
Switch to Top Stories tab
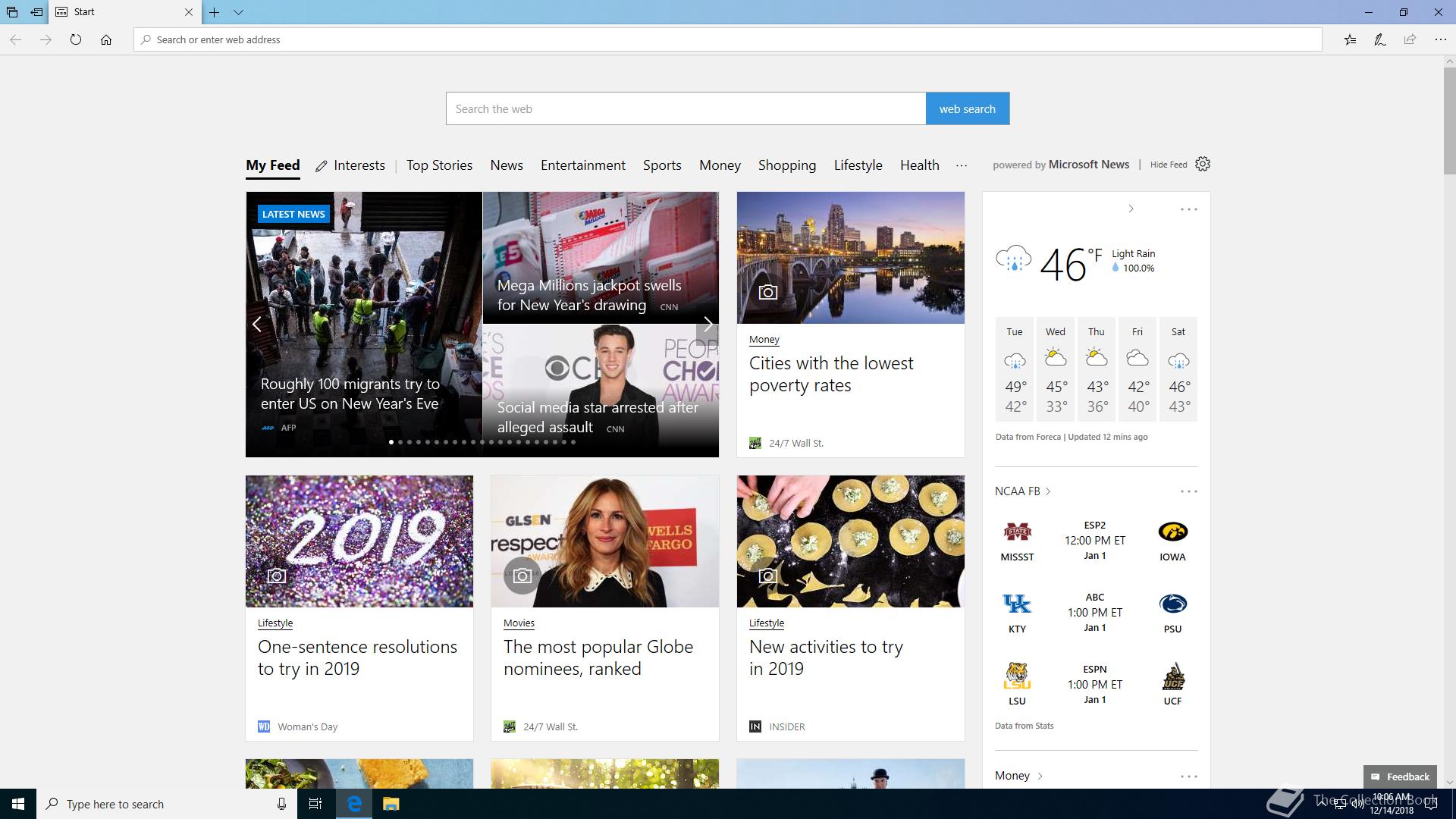(x=439, y=165)
